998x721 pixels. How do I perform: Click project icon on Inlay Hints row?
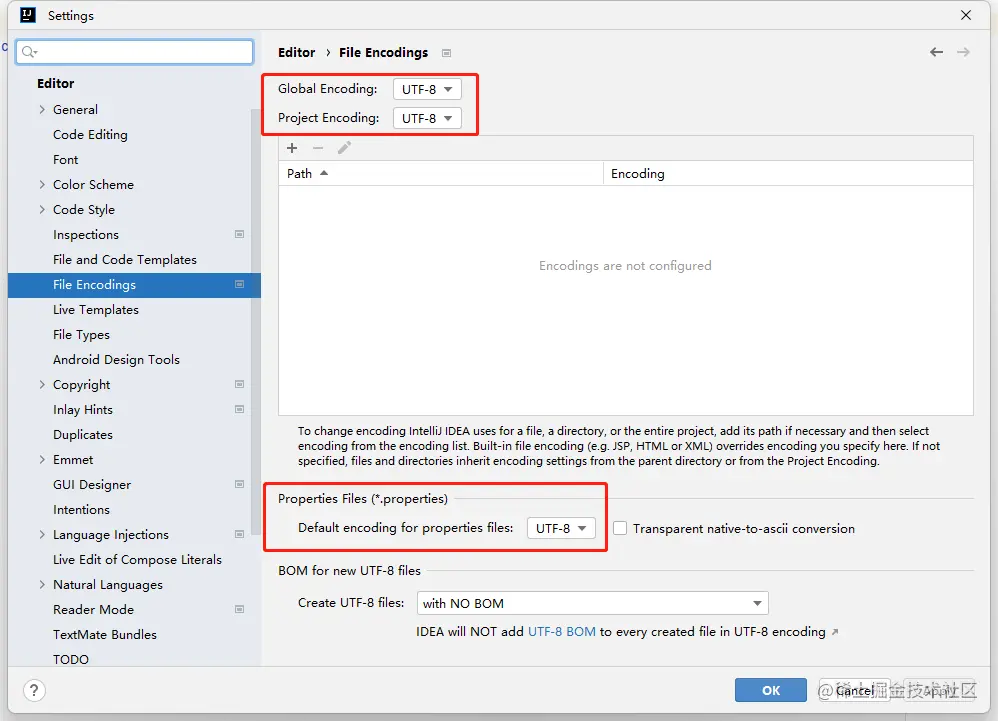(x=239, y=409)
